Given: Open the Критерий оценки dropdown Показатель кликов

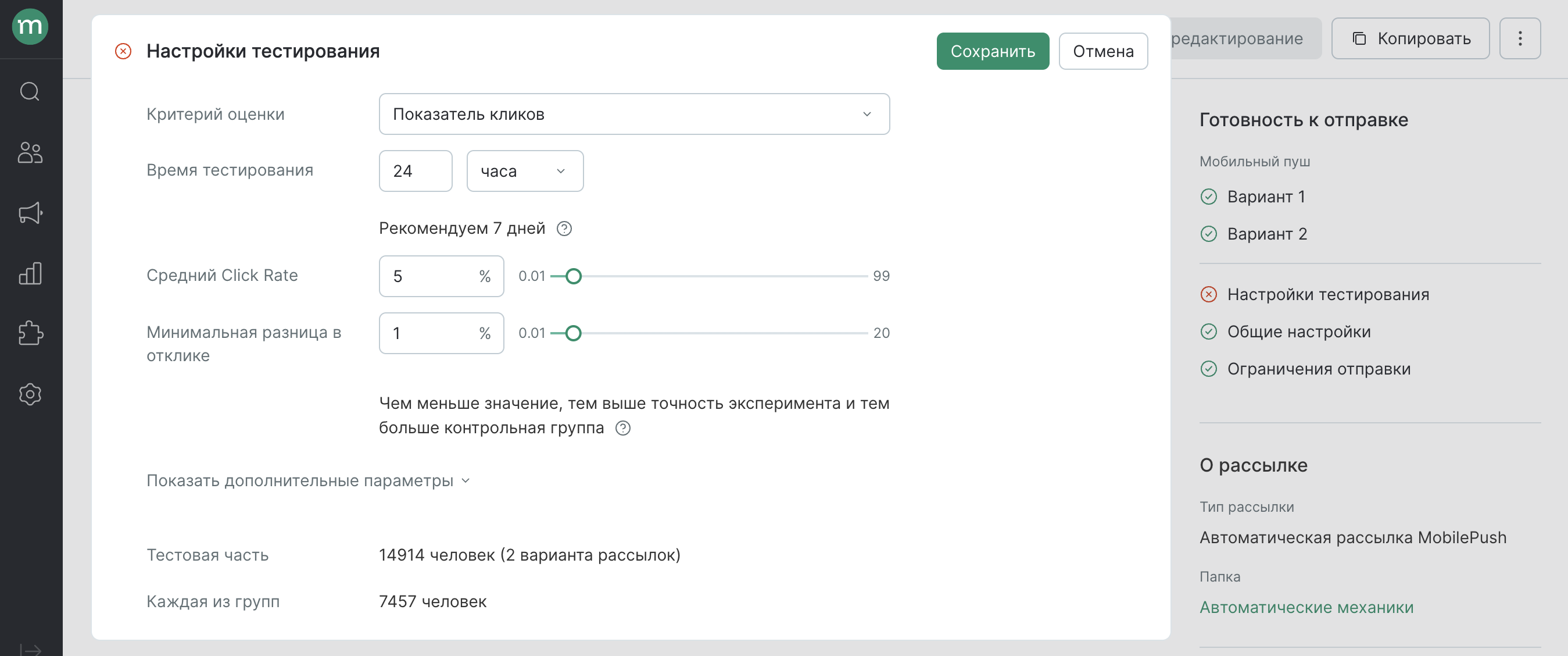Looking at the screenshot, I should pos(634,114).
